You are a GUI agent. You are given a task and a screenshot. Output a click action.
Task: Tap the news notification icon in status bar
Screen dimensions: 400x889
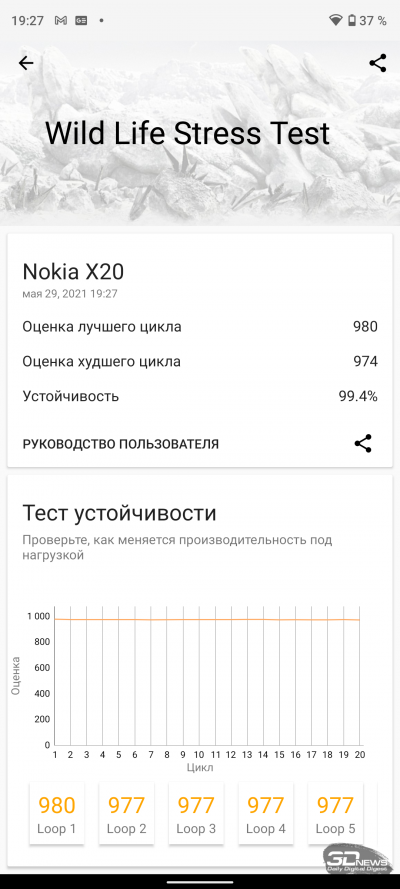click(81, 21)
